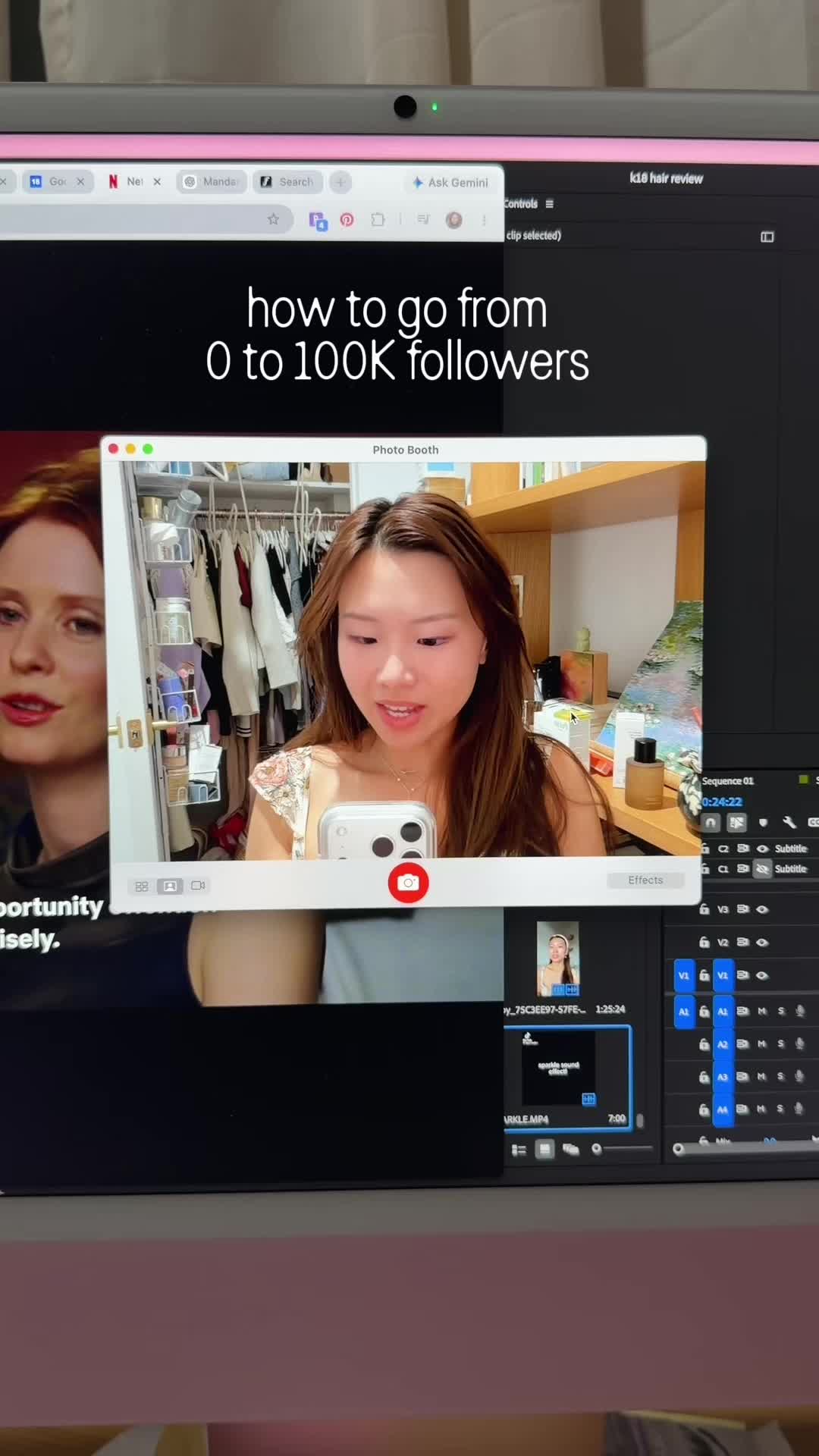Screen dimensions: 819x1456
Task: Select the SPARKLE.MP4 clip thumbnail
Action: [559, 1068]
